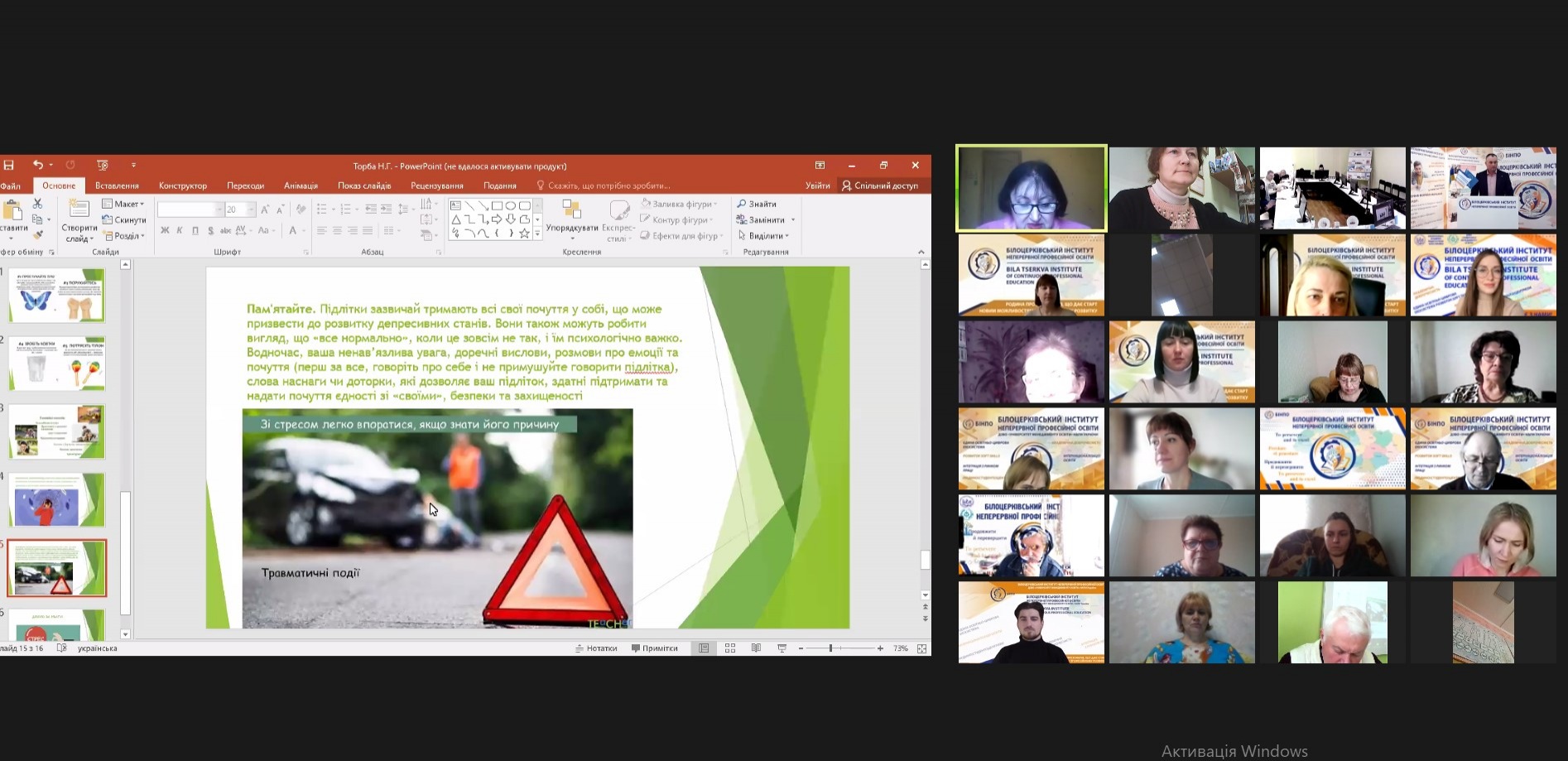
Task: Switch to the Анімація tab
Action: tap(301, 185)
